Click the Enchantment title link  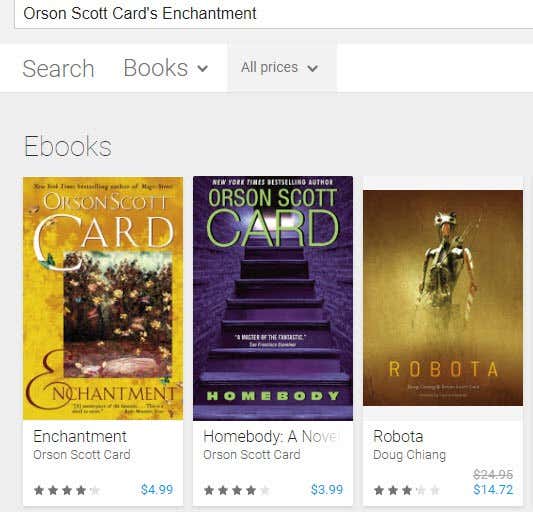coord(80,436)
